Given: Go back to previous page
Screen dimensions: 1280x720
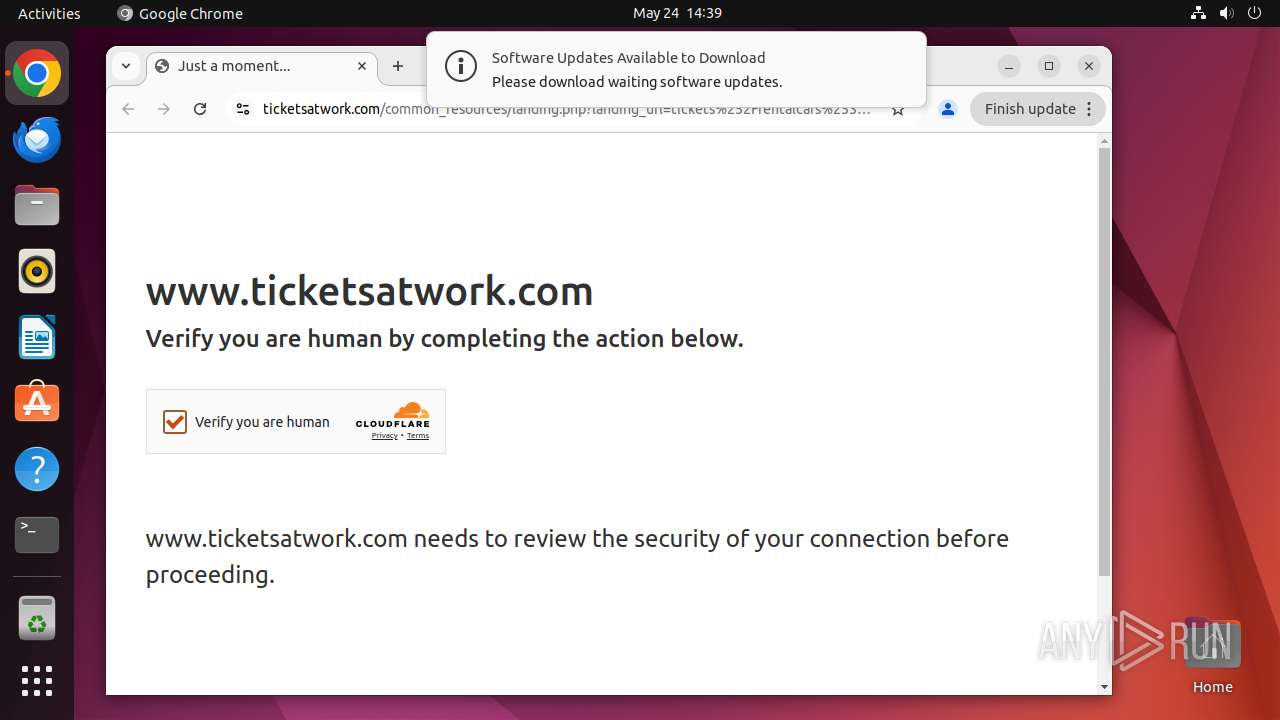Looking at the screenshot, I should (128, 109).
